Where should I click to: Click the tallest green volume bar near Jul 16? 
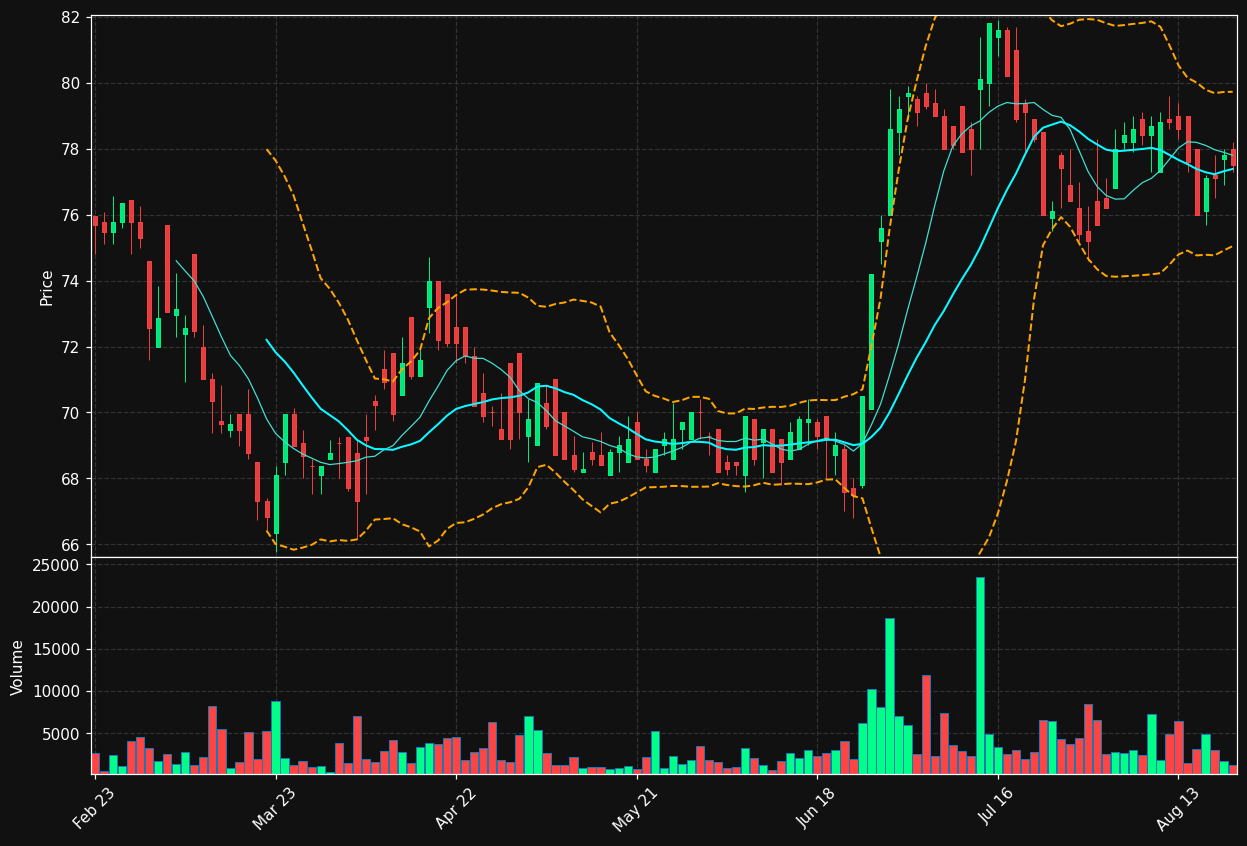(x=980, y=675)
